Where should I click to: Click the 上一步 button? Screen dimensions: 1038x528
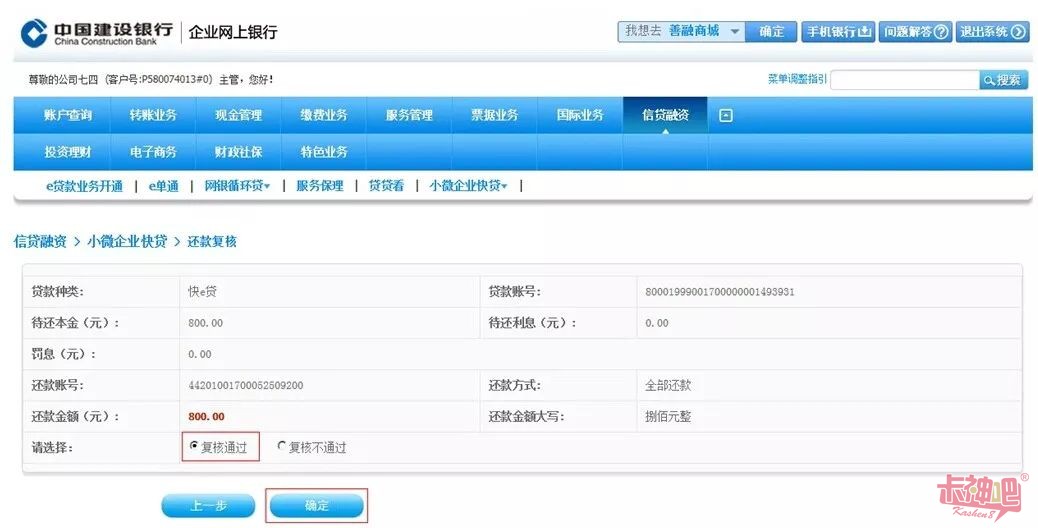208,506
